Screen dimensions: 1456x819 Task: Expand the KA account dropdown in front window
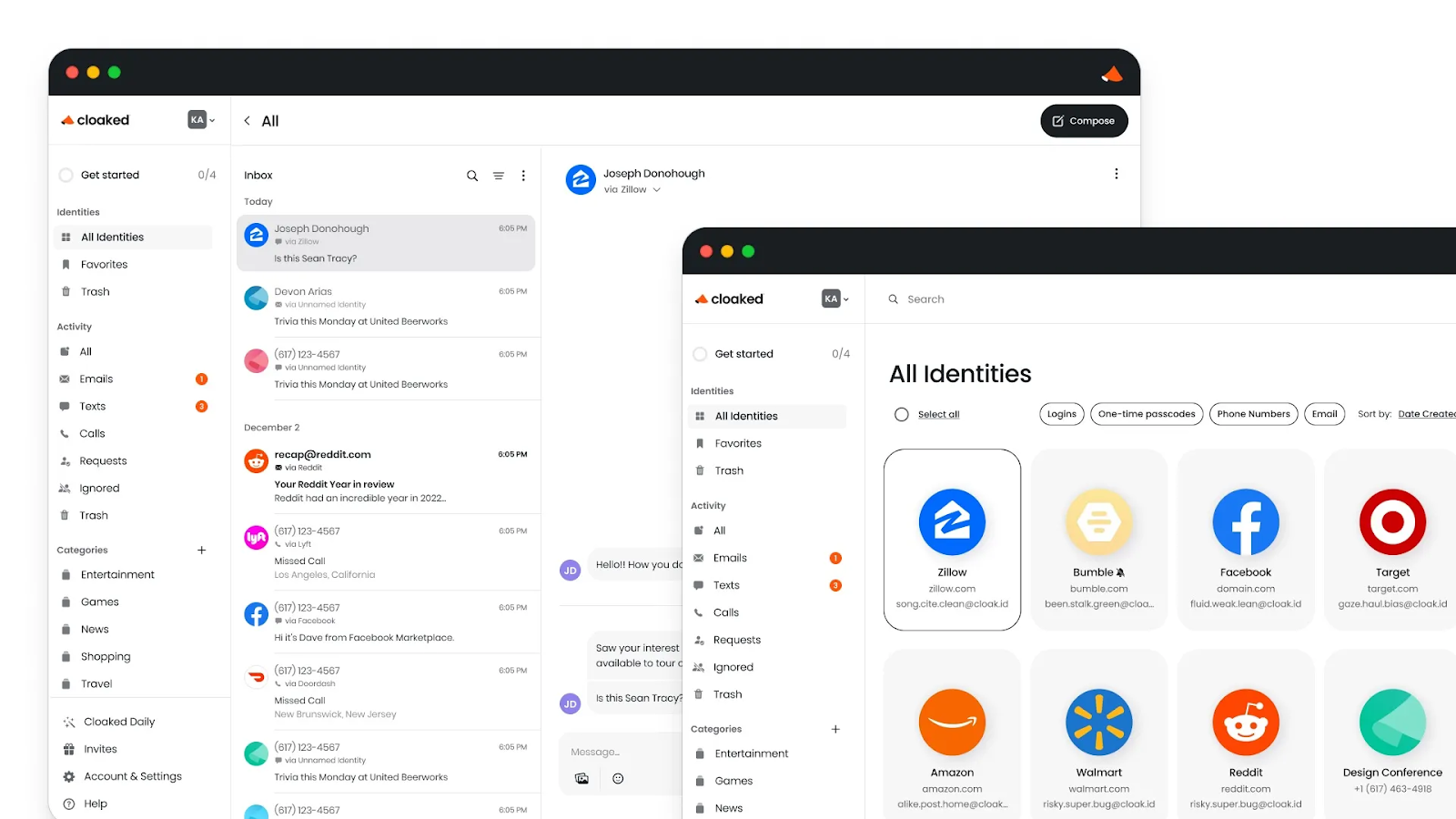click(835, 298)
